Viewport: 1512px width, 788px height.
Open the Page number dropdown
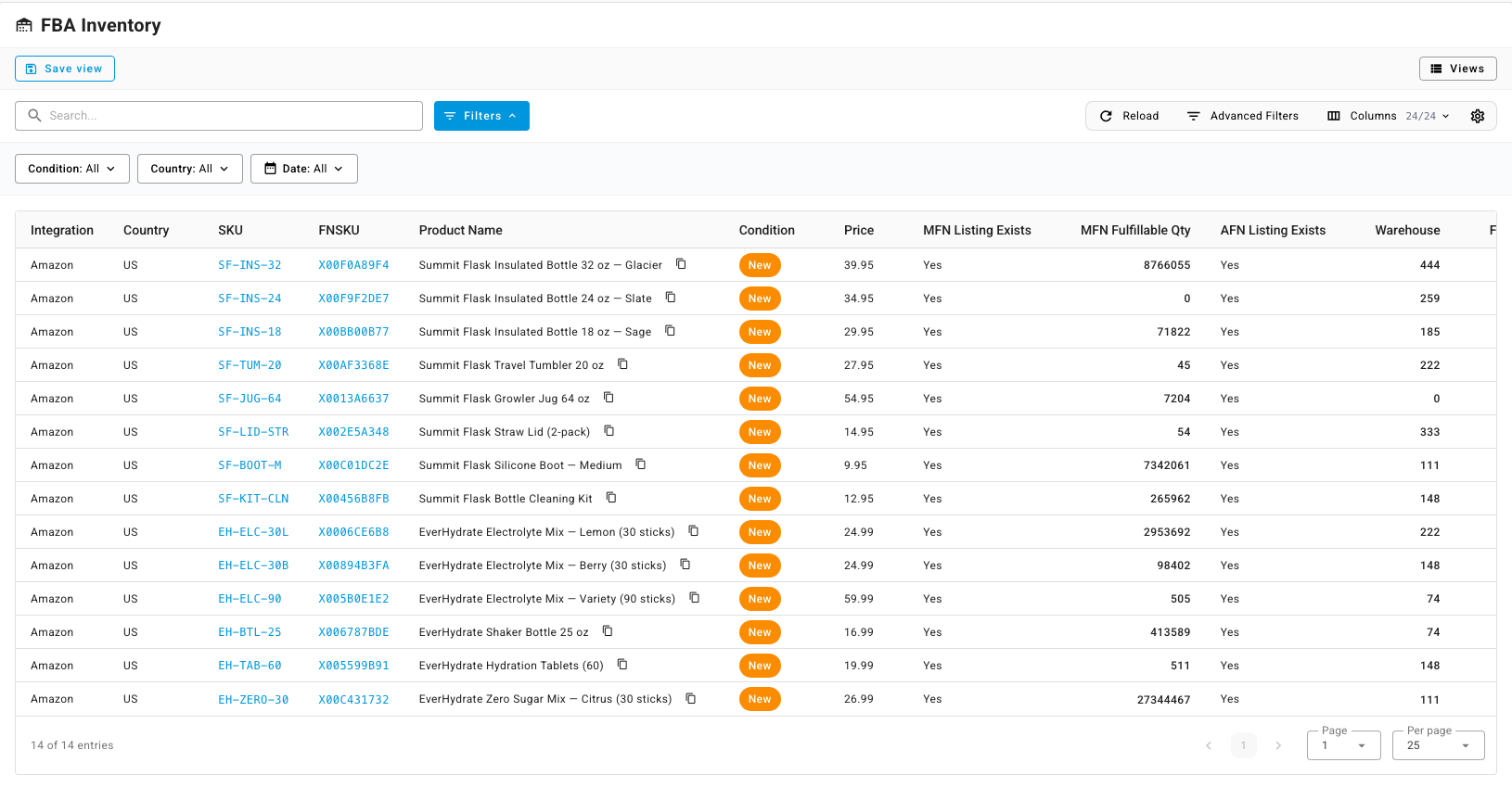pos(1344,745)
